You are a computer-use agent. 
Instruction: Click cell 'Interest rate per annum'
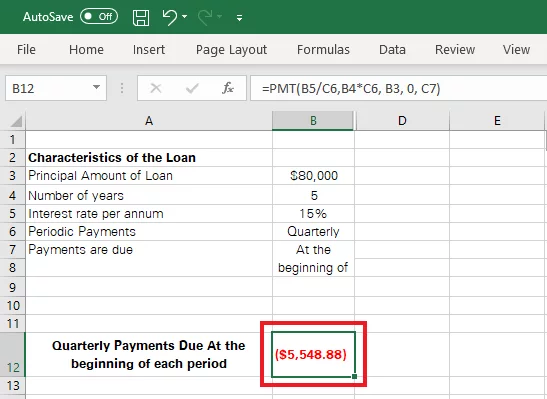tap(149, 213)
